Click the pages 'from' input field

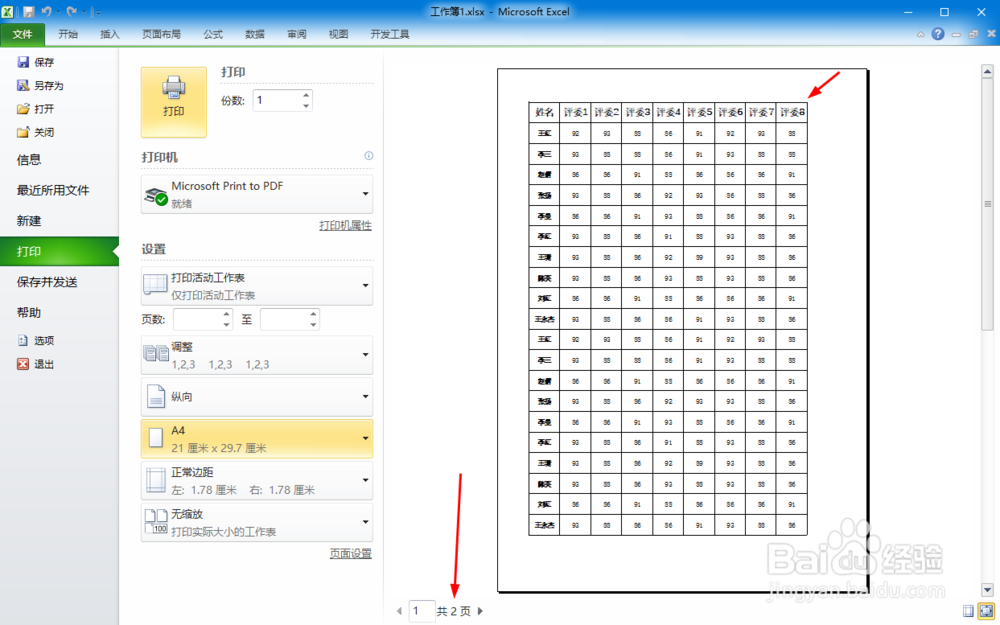pos(197,320)
